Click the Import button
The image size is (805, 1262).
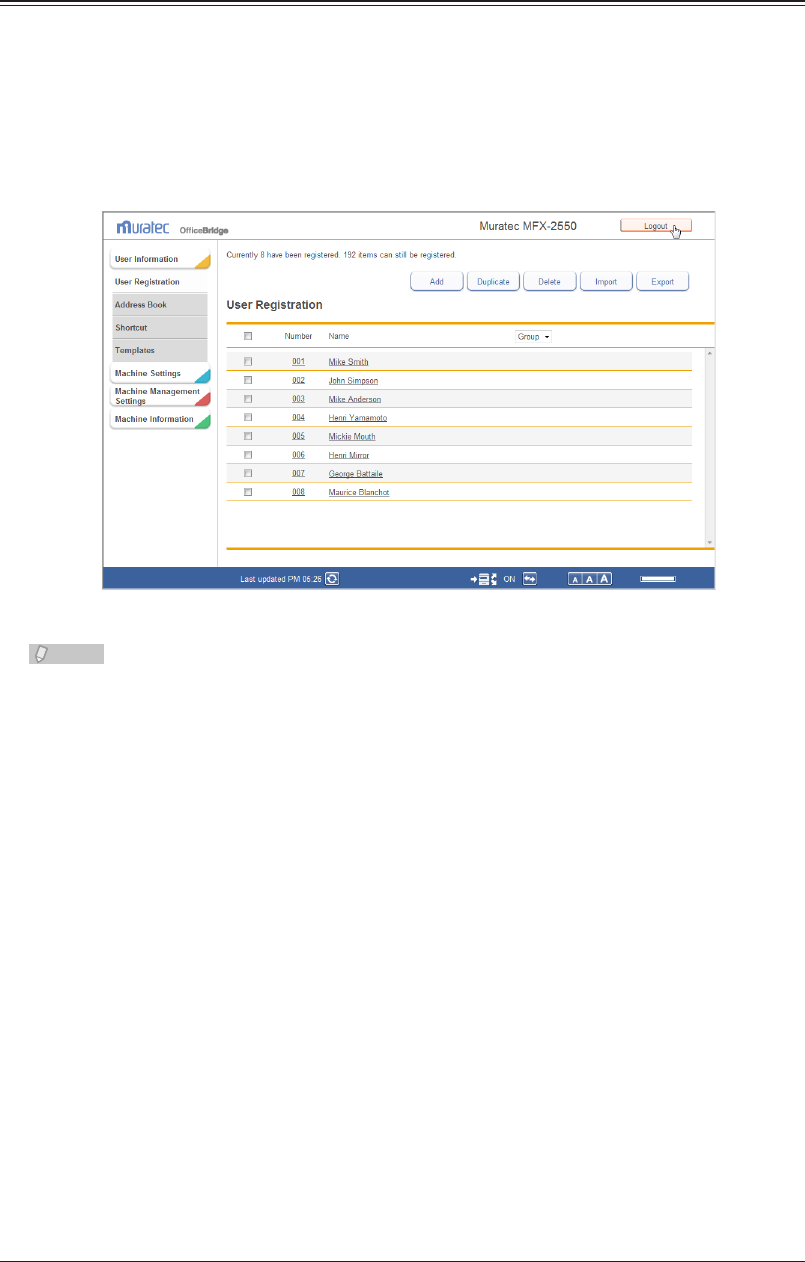click(x=606, y=282)
